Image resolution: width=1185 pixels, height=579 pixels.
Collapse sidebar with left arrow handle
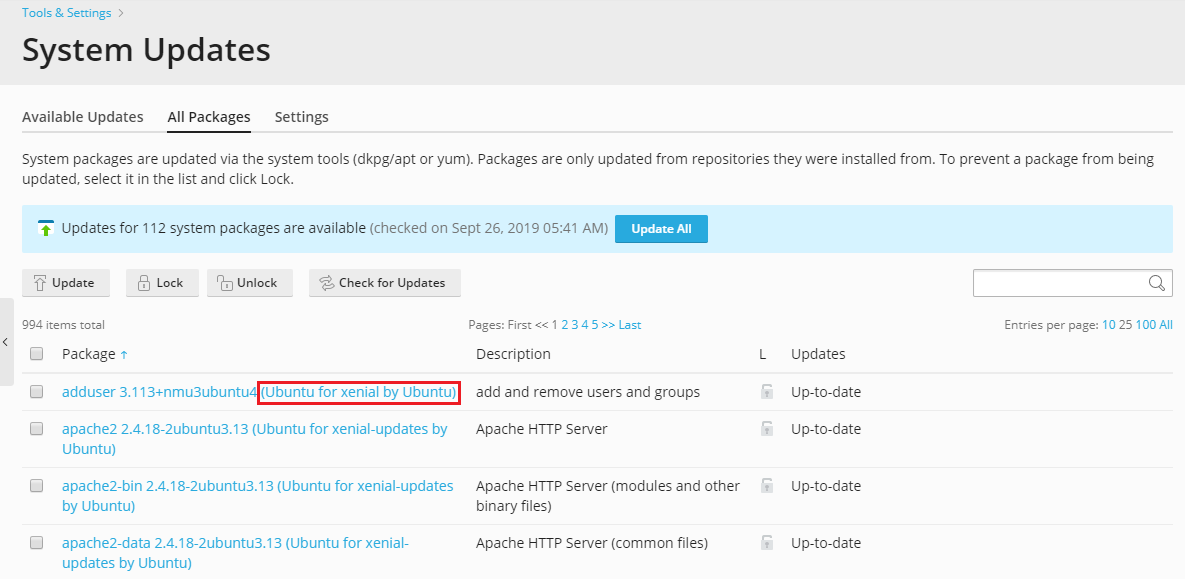click(x=6, y=342)
